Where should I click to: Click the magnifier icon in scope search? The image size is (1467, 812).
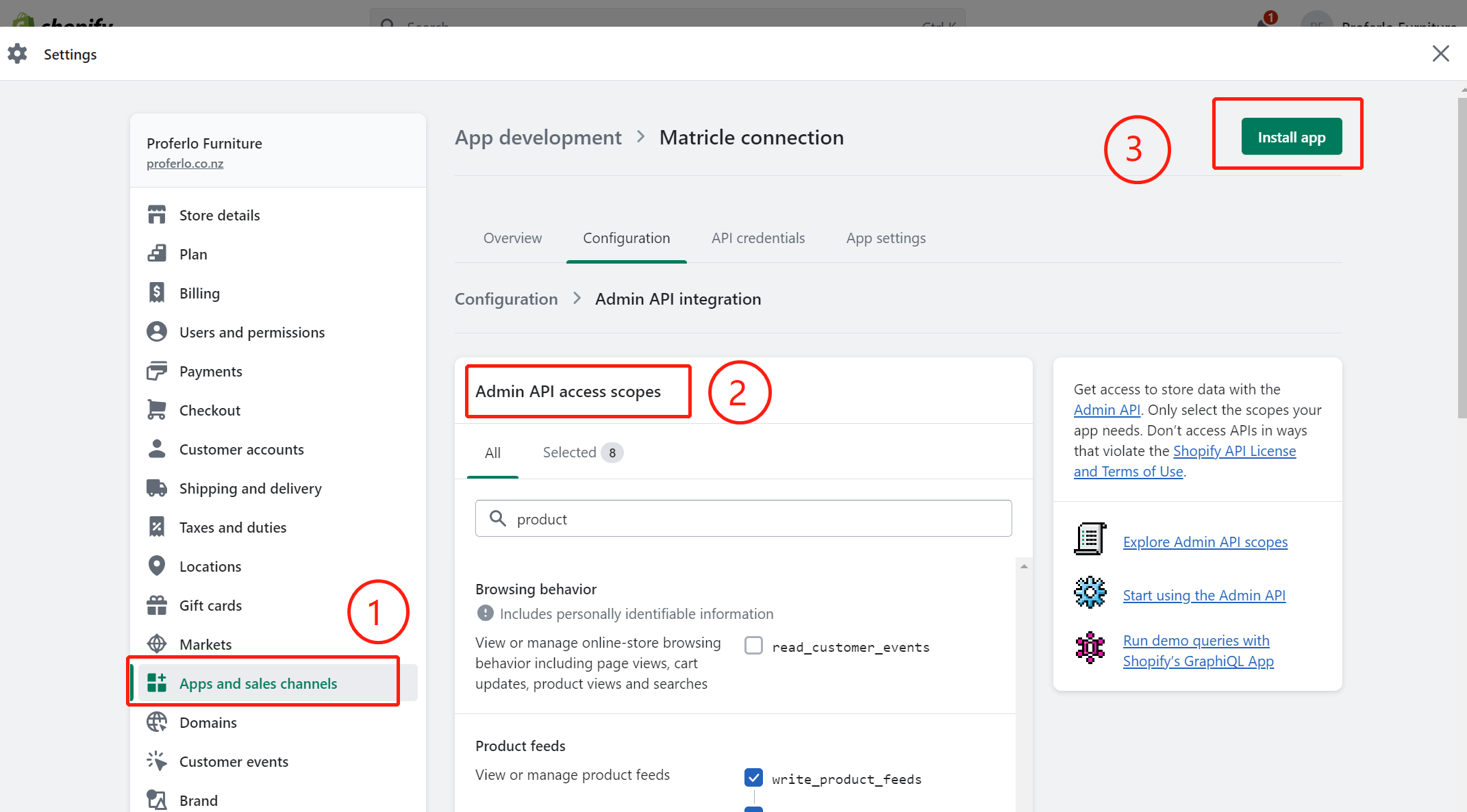(x=498, y=519)
